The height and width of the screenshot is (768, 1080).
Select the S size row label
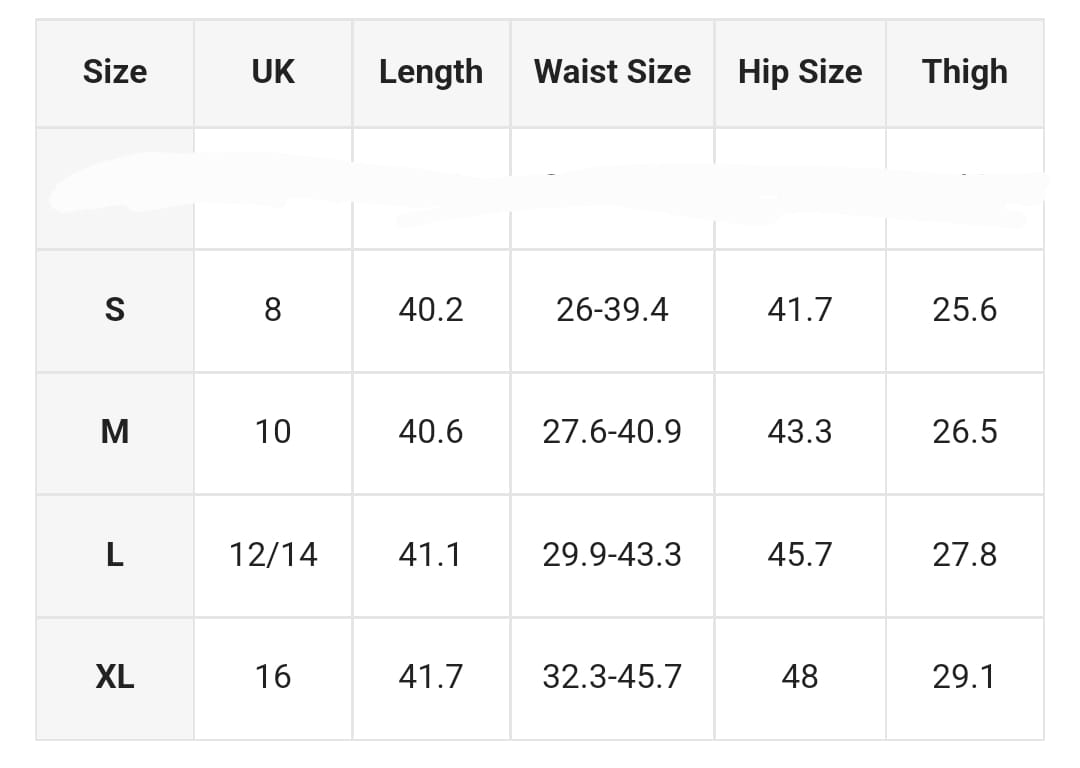[x=115, y=311]
